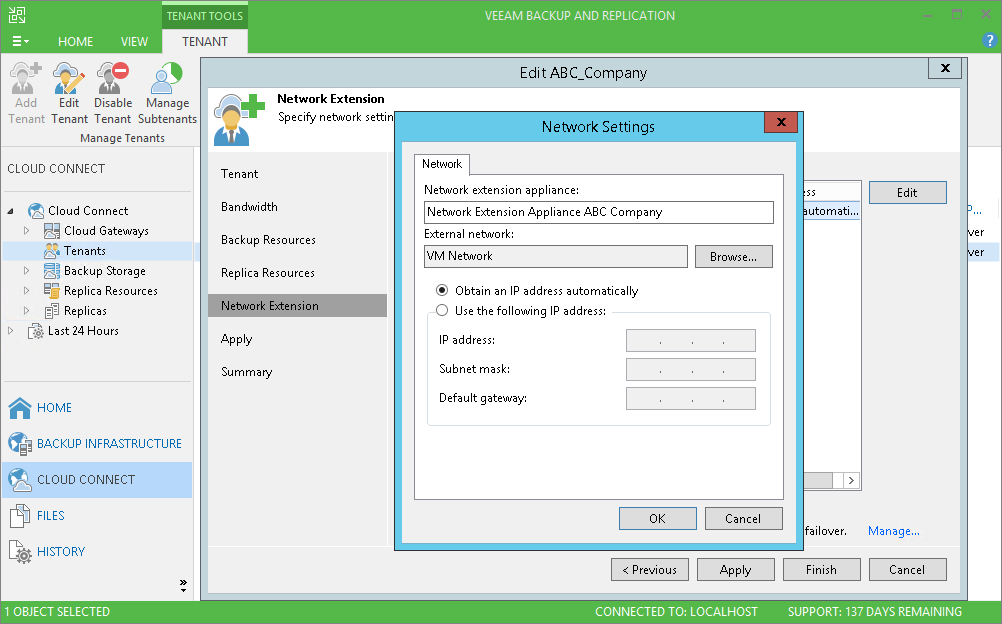Select Obtain an IP address automatically

tap(442, 290)
